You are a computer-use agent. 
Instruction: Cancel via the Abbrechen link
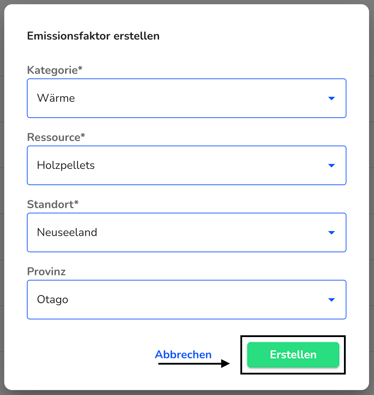[183, 354]
